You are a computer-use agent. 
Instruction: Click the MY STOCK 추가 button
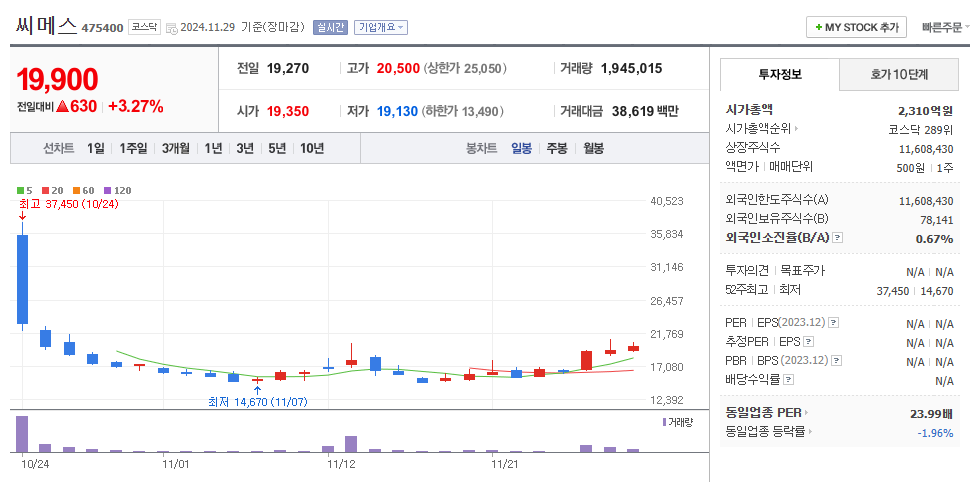coord(856,27)
